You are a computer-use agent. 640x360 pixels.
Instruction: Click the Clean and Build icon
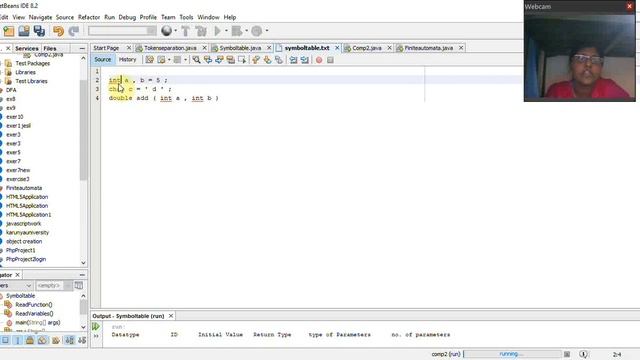[201, 31]
